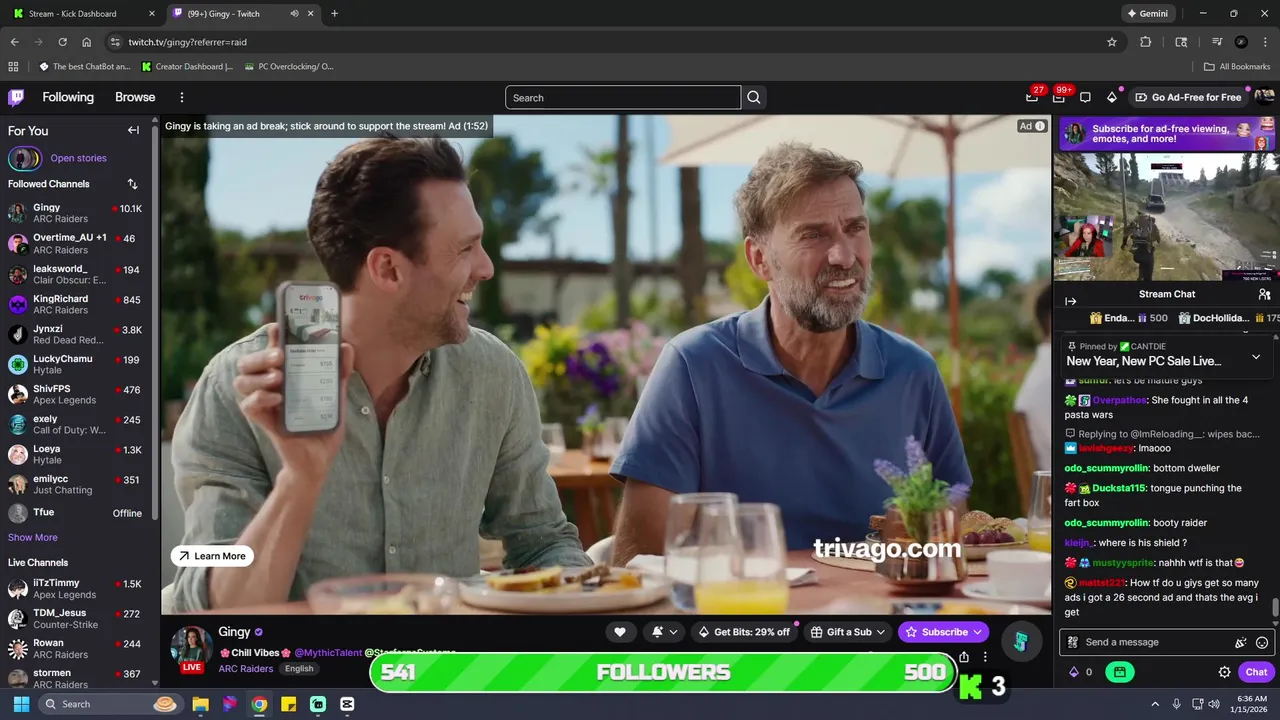The height and width of the screenshot is (720, 1280).
Task: Click the search magnifier button
Action: click(x=754, y=97)
